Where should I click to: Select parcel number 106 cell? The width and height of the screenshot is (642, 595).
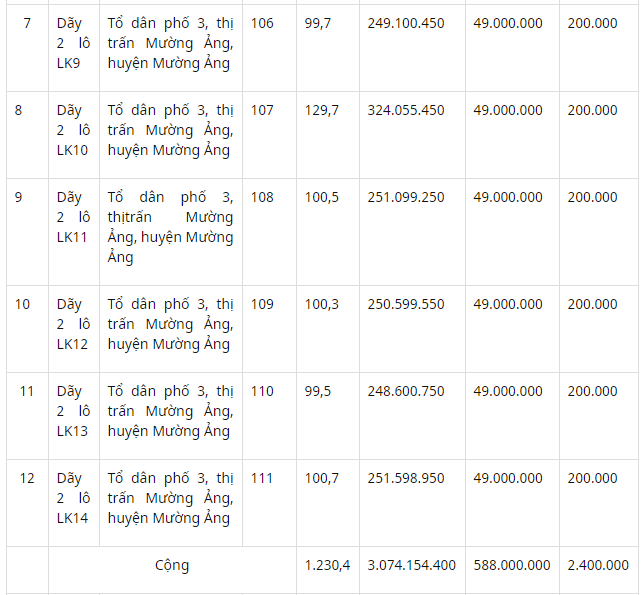click(269, 48)
